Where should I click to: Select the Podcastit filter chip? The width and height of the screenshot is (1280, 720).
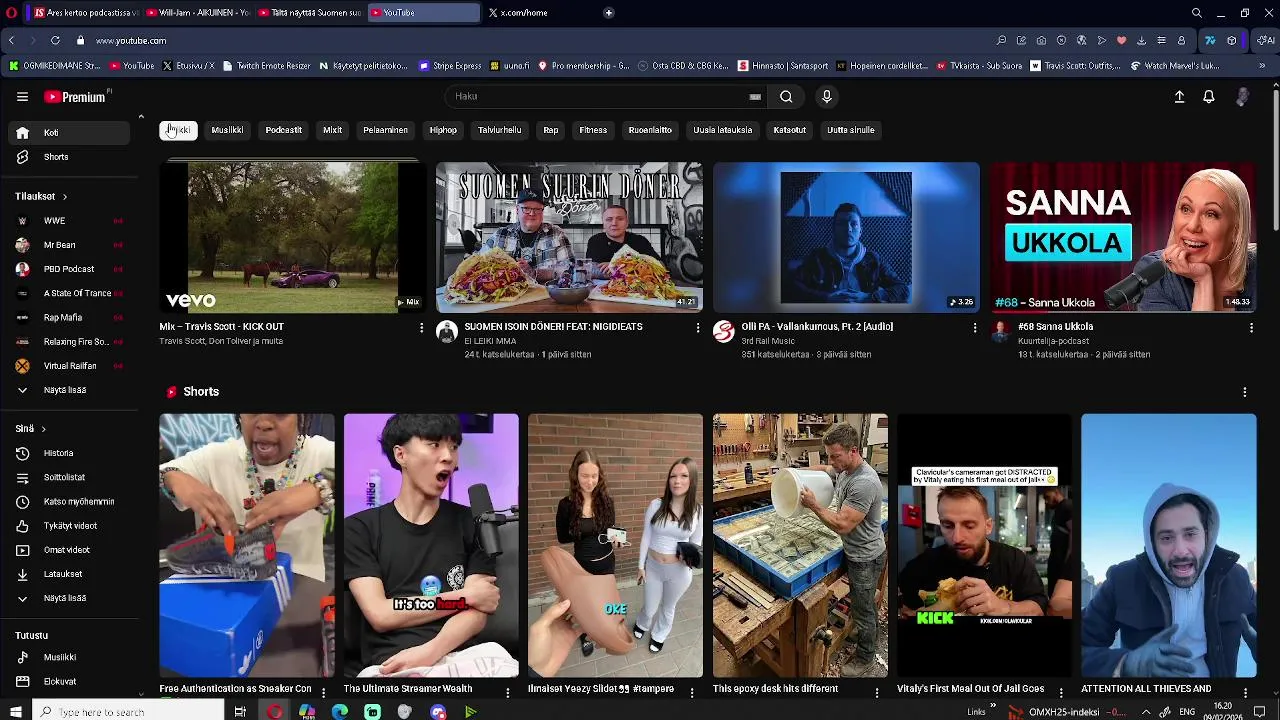point(283,130)
